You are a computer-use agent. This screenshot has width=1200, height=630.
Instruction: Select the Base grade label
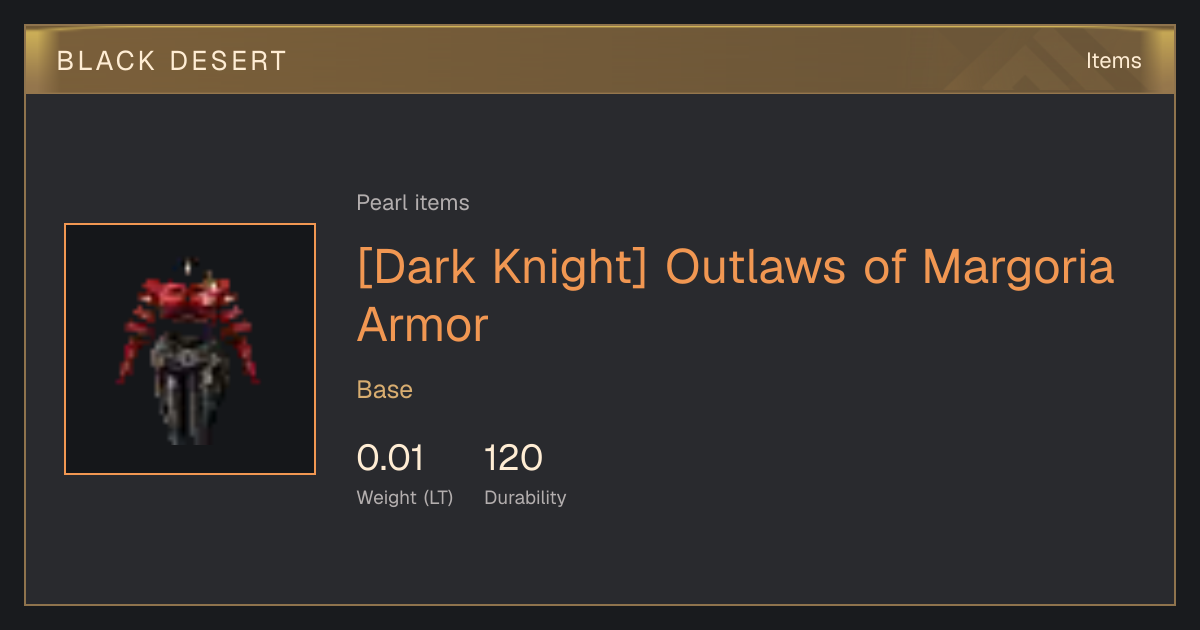click(385, 390)
